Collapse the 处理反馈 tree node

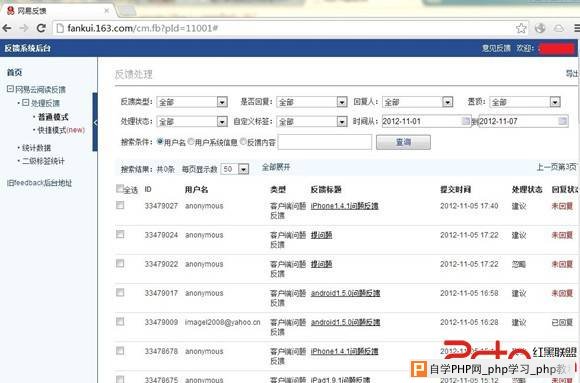coord(25,103)
